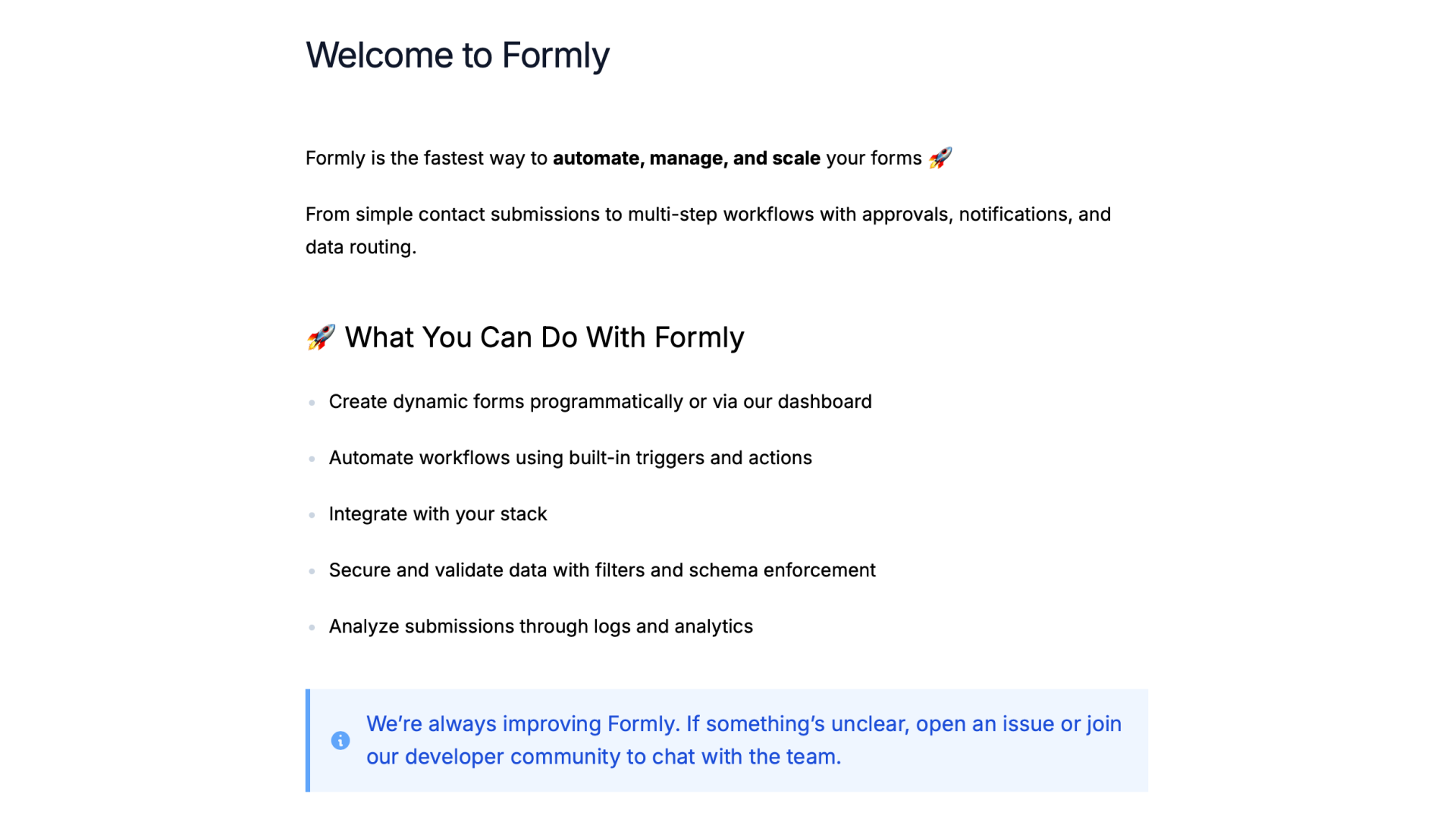This screenshot has width=1456, height=819.
Task: Click the bullet dot before "Analyze submissions"
Action: point(312,627)
